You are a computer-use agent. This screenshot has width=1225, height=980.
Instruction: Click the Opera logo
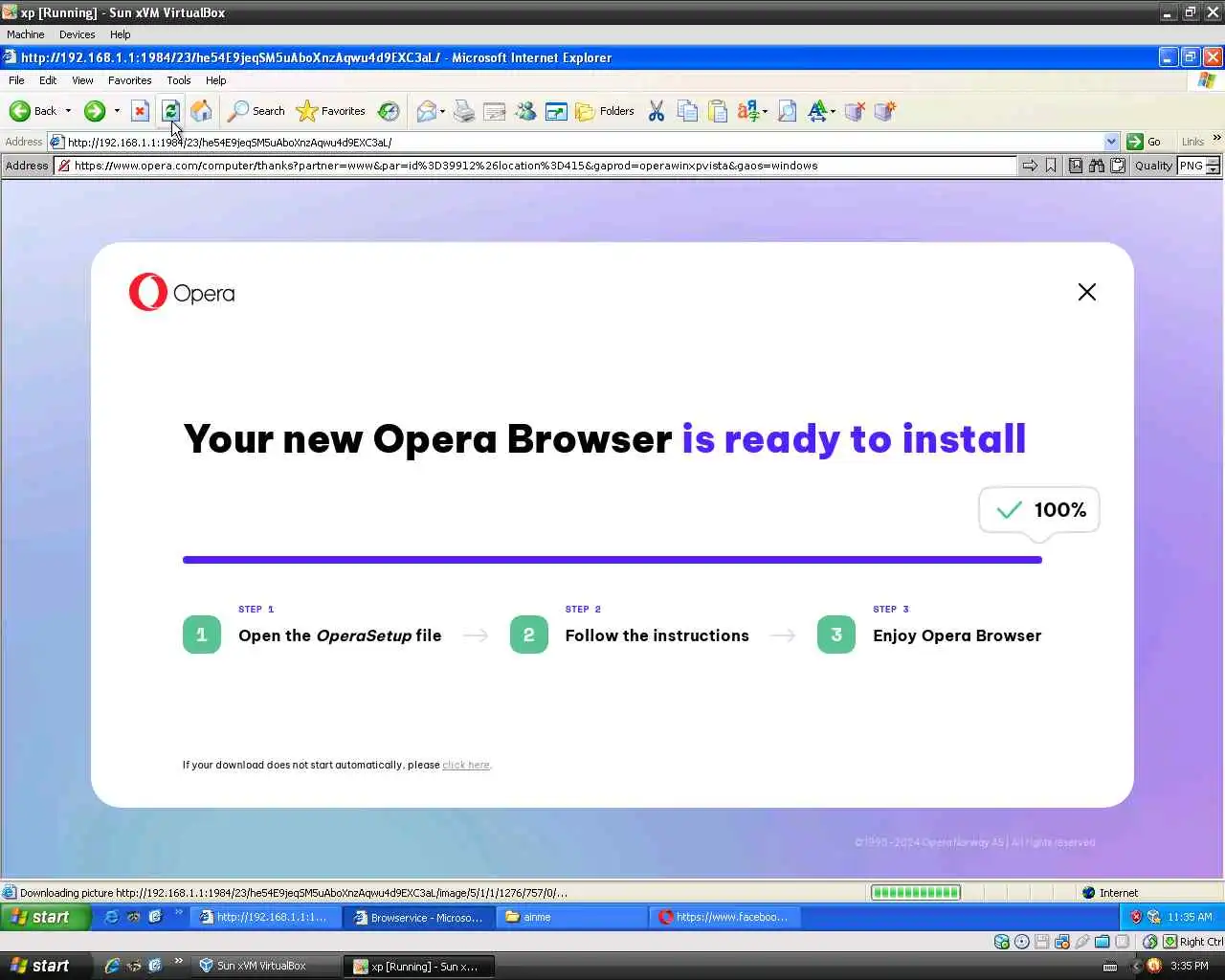182,292
